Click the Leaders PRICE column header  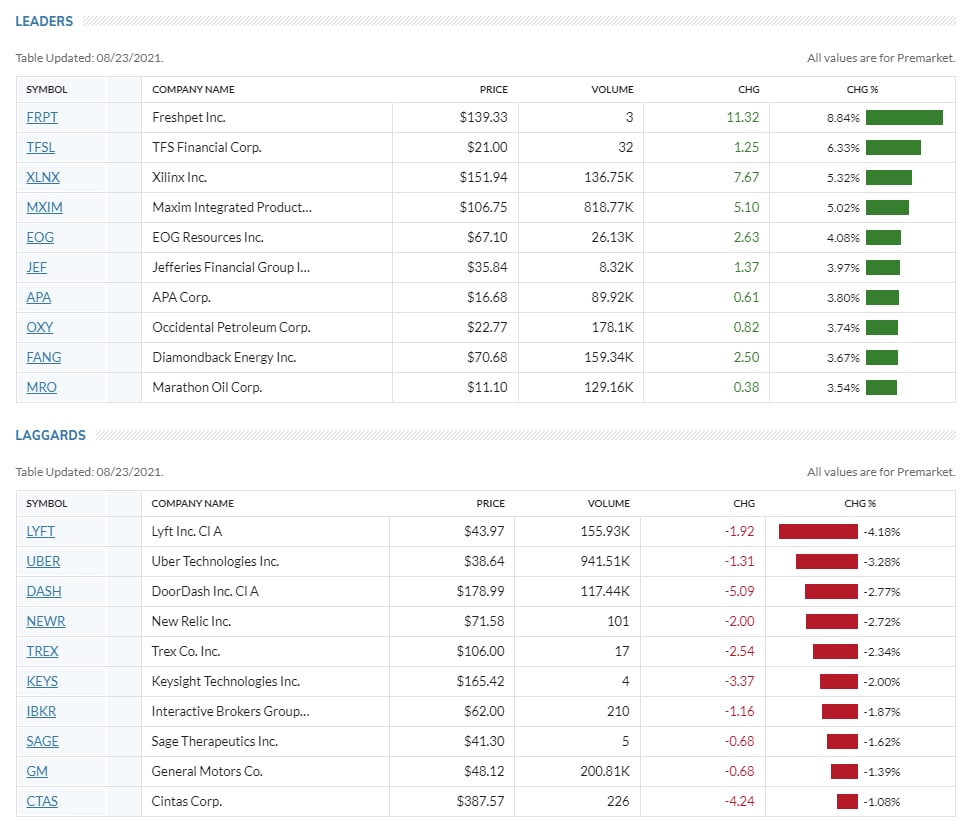pos(494,89)
